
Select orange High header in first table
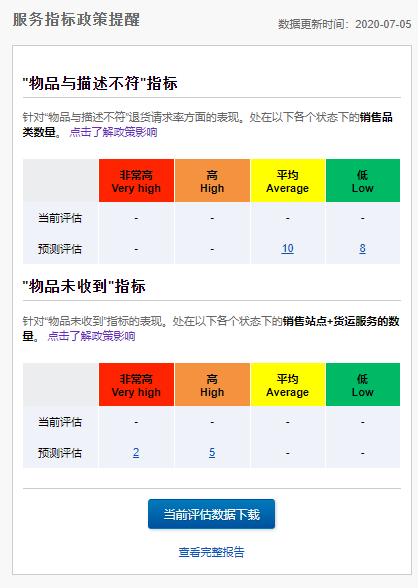click(x=212, y=181)
